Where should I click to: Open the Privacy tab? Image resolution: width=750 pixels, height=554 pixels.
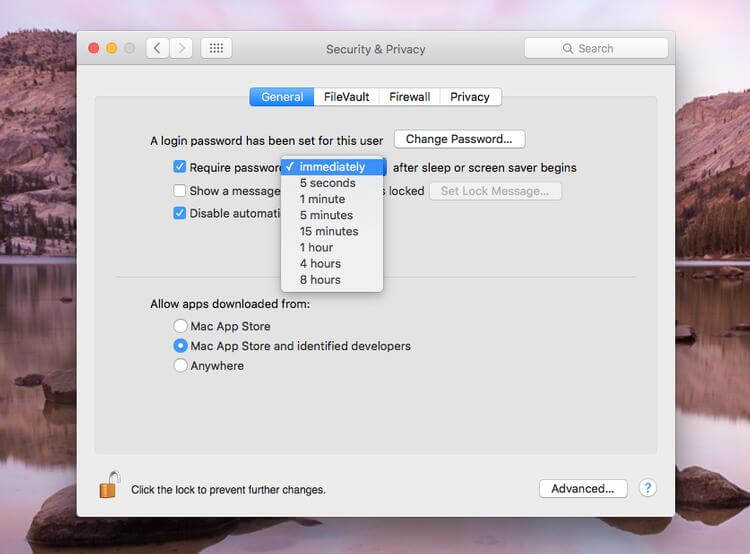pyautogui.click(x=470, y=97)
